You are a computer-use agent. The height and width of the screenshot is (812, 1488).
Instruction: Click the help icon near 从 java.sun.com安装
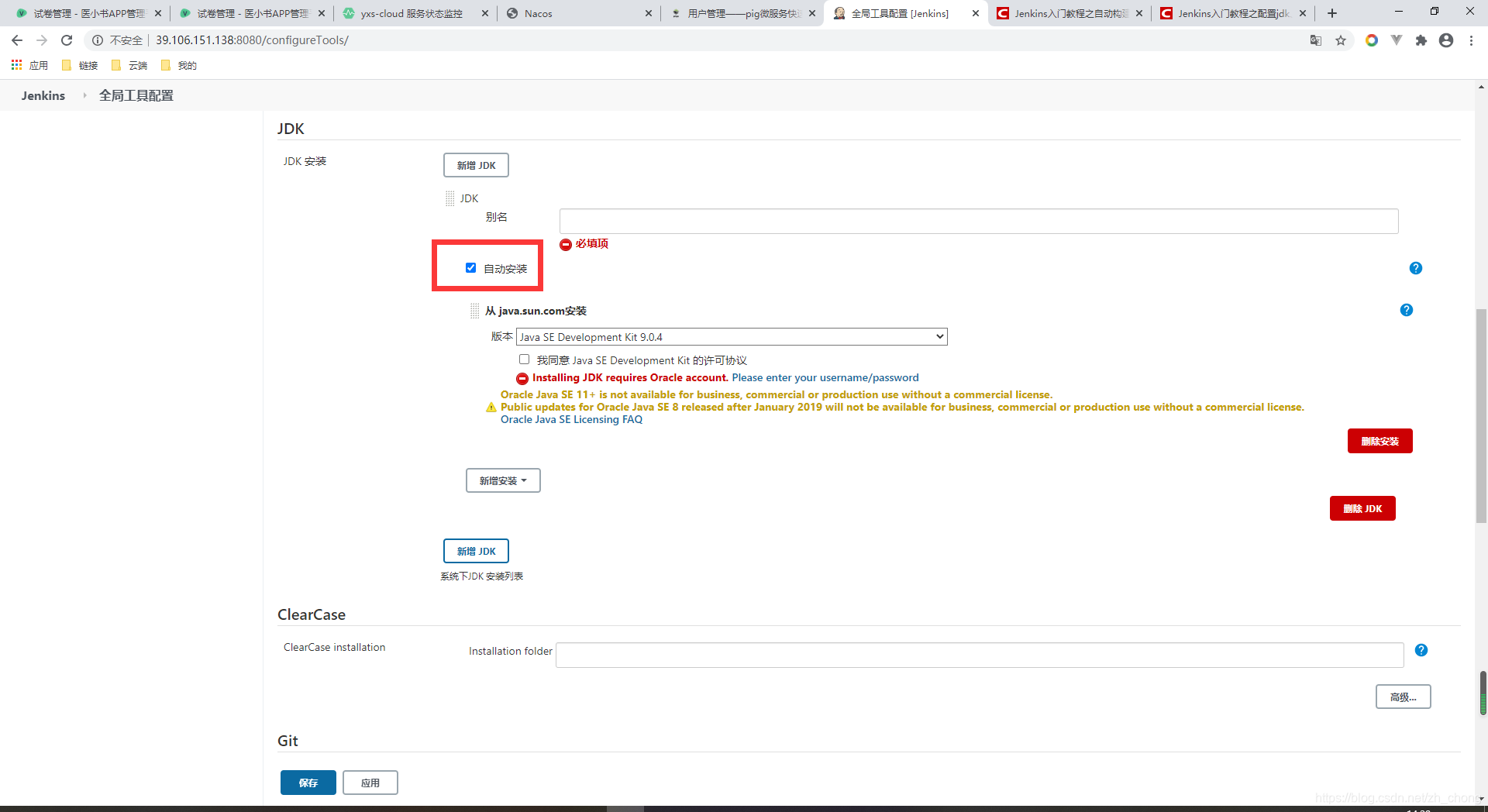point(1407,310)
